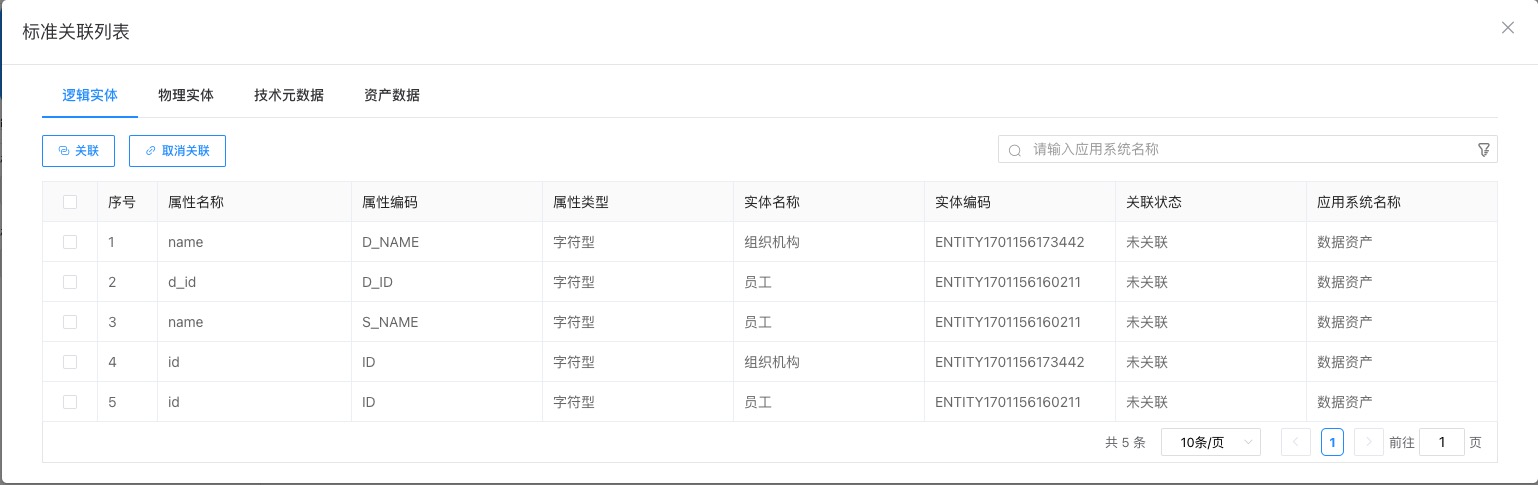
Task: Select checkbox for row 5 id
Action: point(70,402)
